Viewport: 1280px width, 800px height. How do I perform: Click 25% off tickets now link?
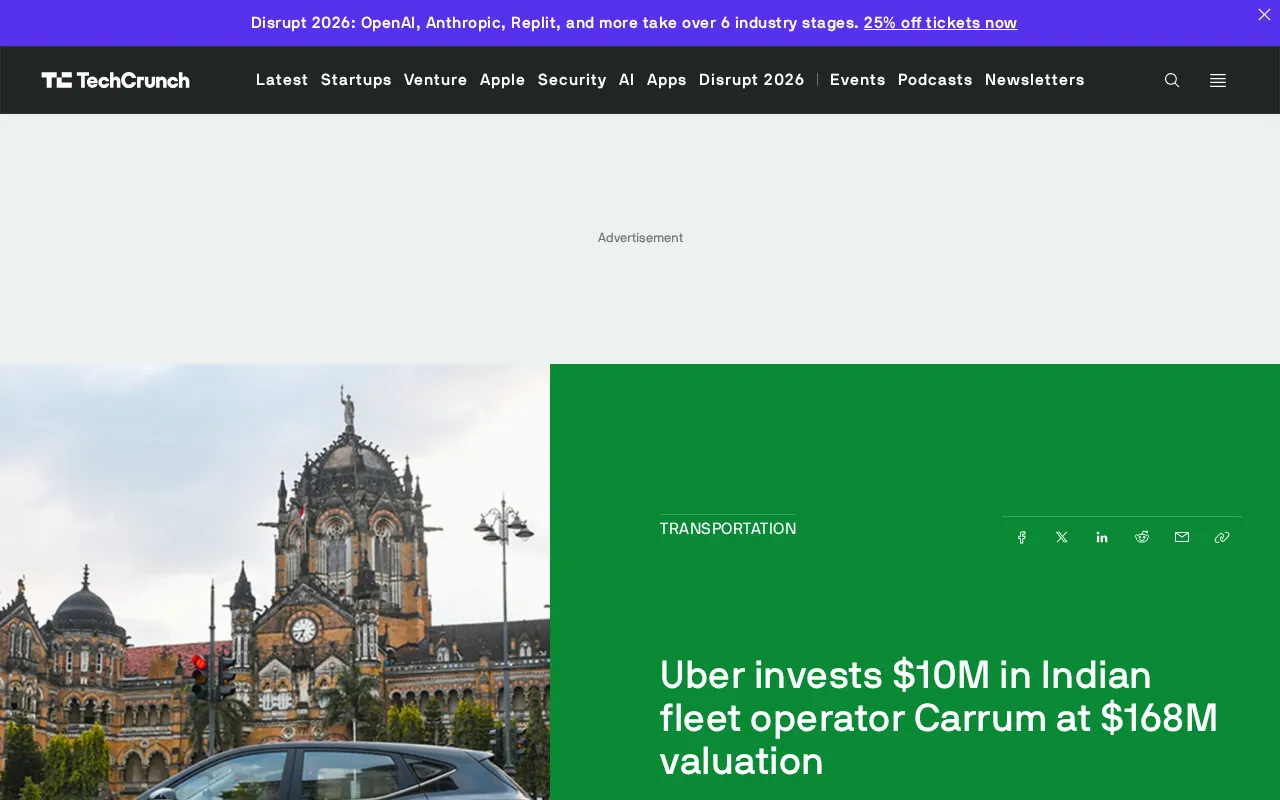940,22
